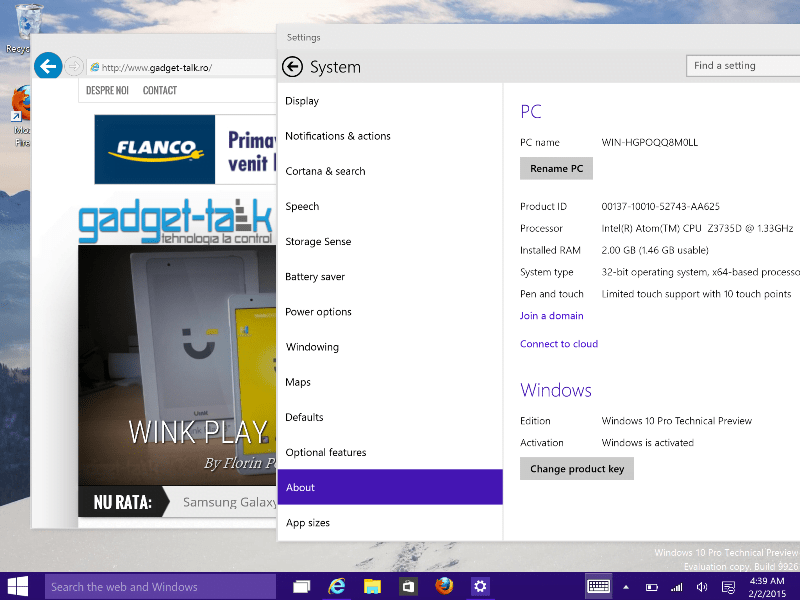
Task: Open the Defaults settings page
Action: click(390, 418)
